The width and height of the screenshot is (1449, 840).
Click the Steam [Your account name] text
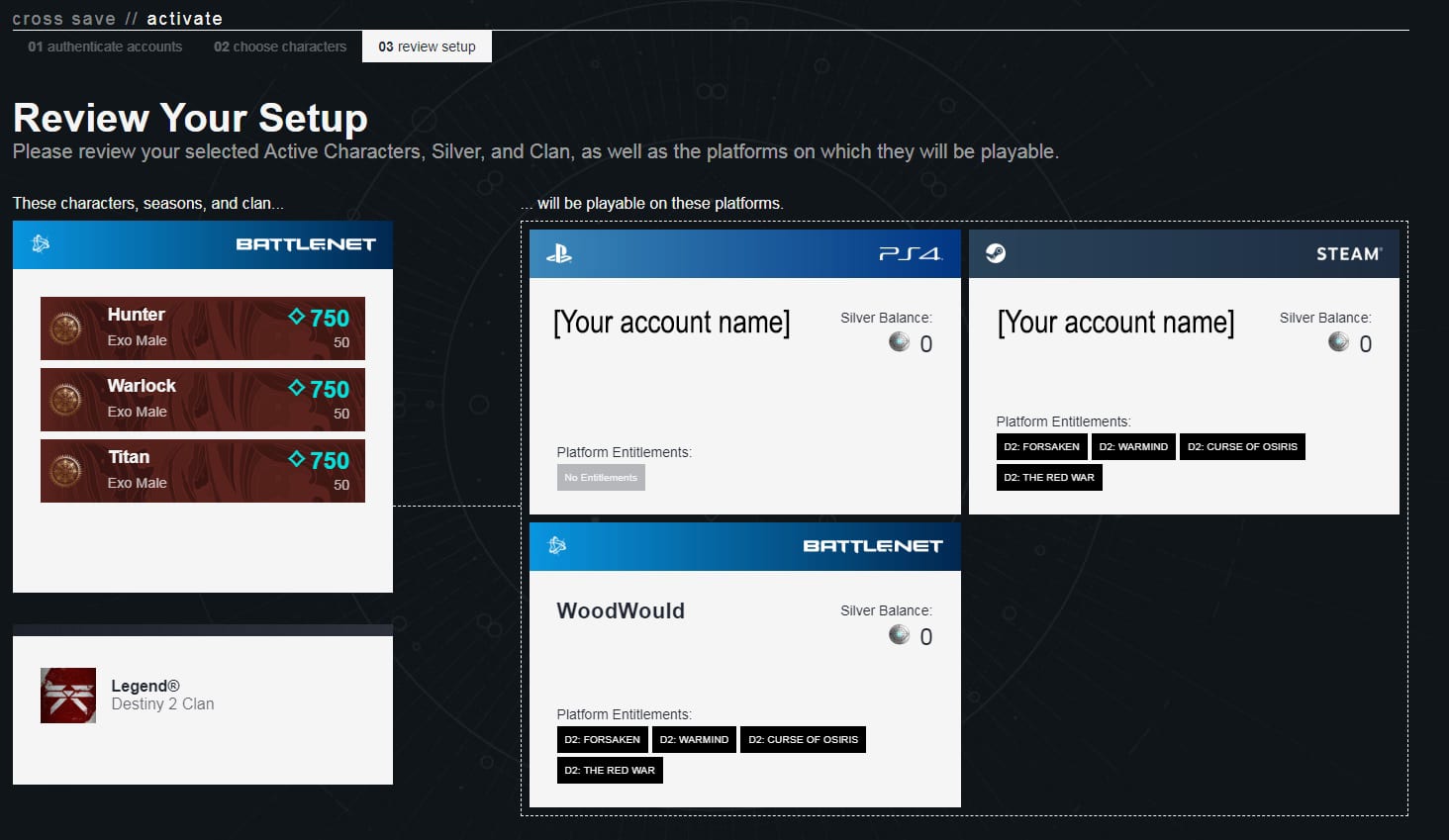pos(1116,323)
